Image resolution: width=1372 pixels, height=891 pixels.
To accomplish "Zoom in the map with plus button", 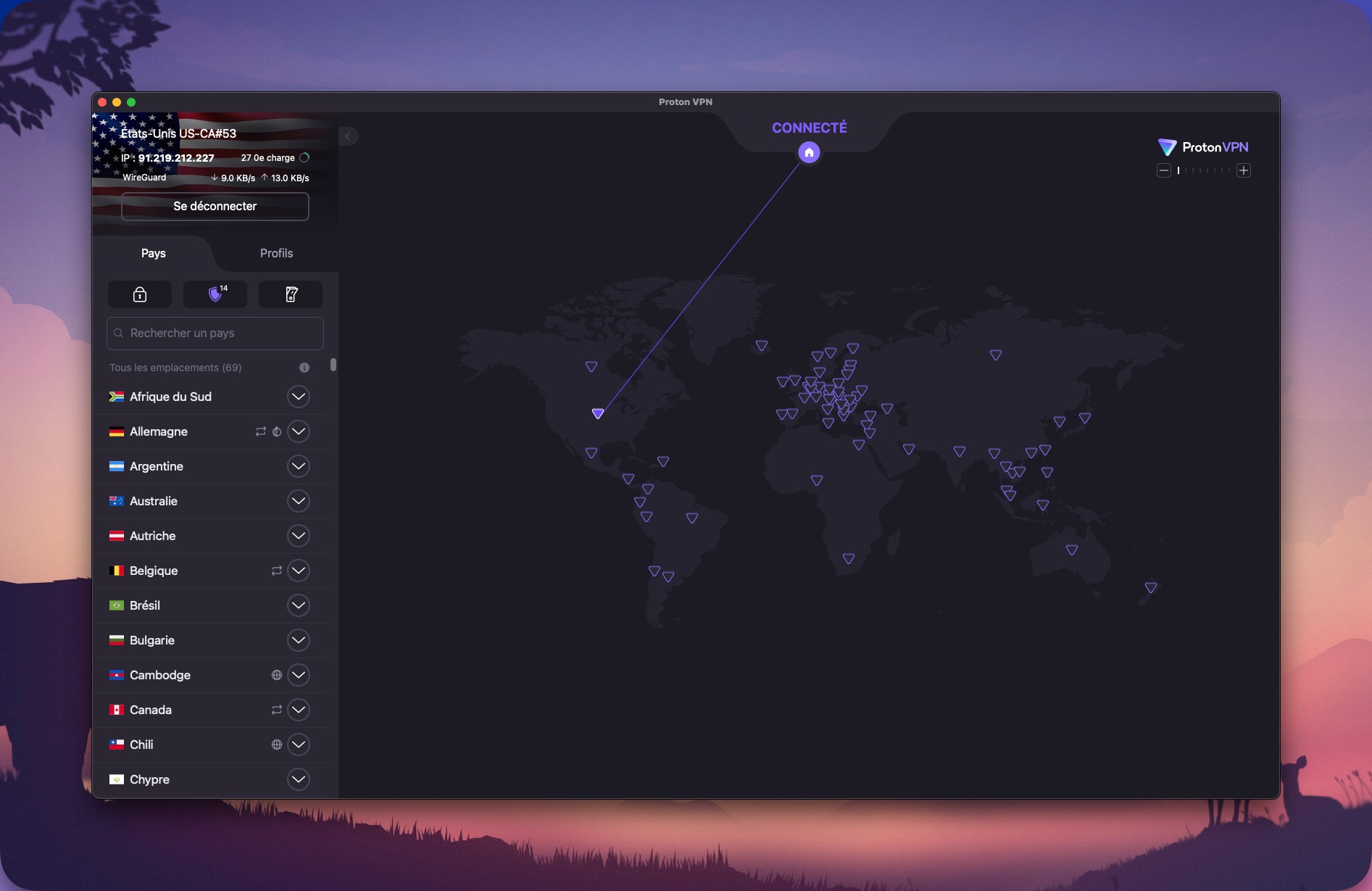I will click(x=1244, y=170).
